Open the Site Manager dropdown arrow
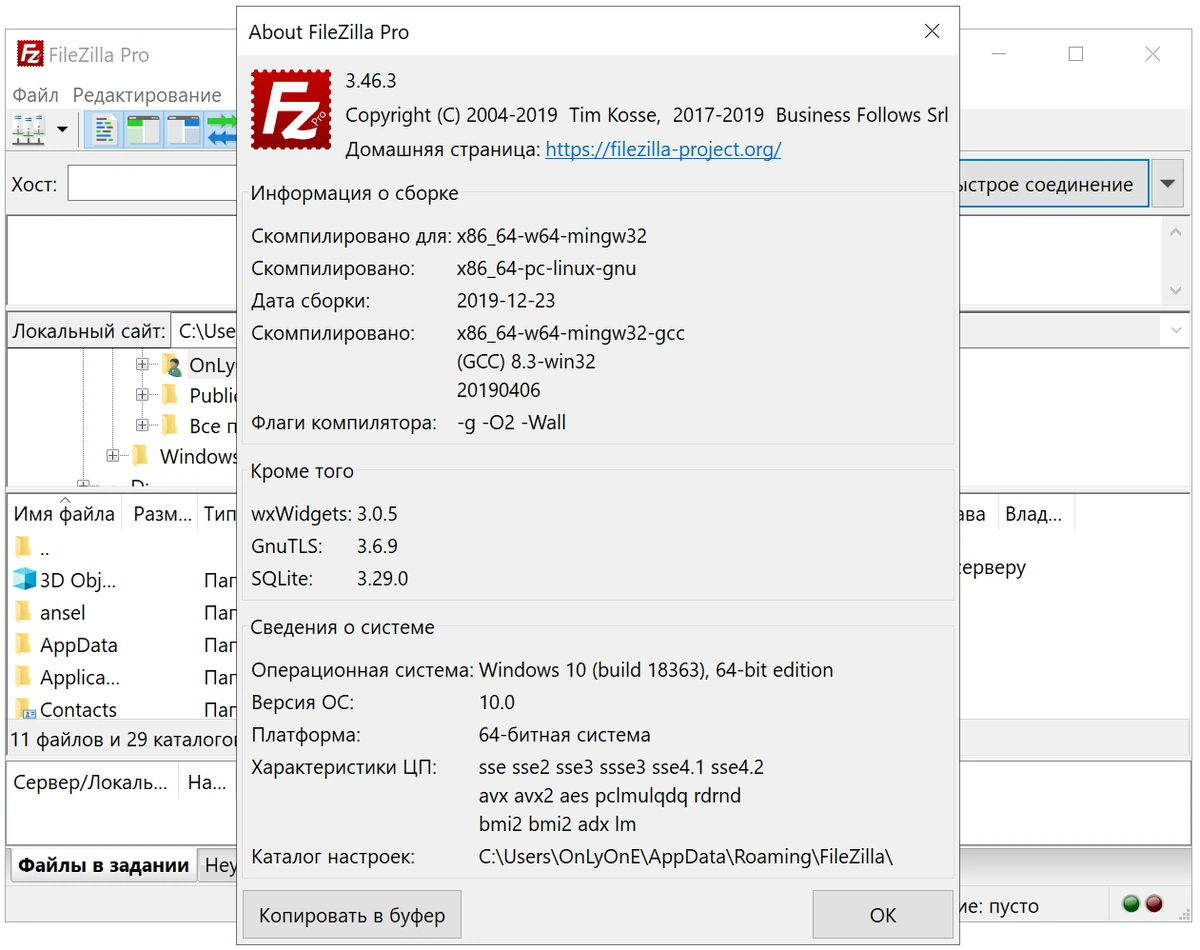Viewport: 1200px width, 950px height. 62,129
